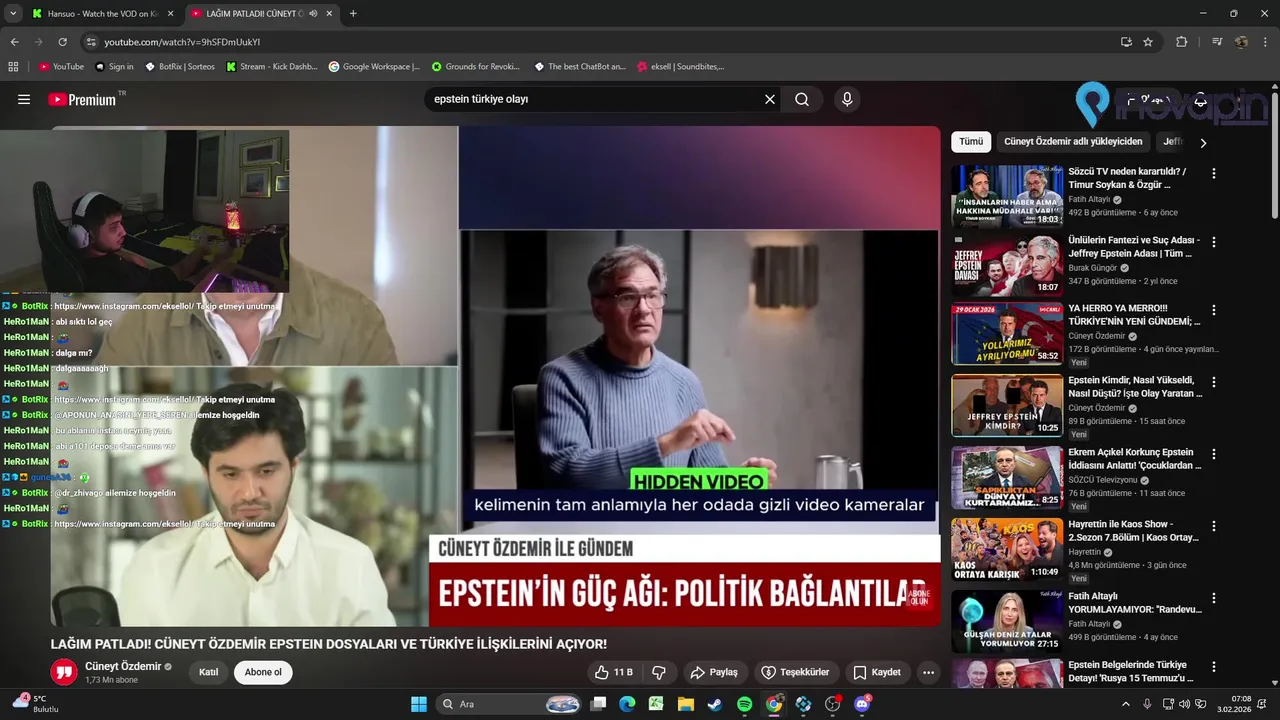Go to YouTube Premium home logo
The image size is (1280, 720).
(83, 99)
